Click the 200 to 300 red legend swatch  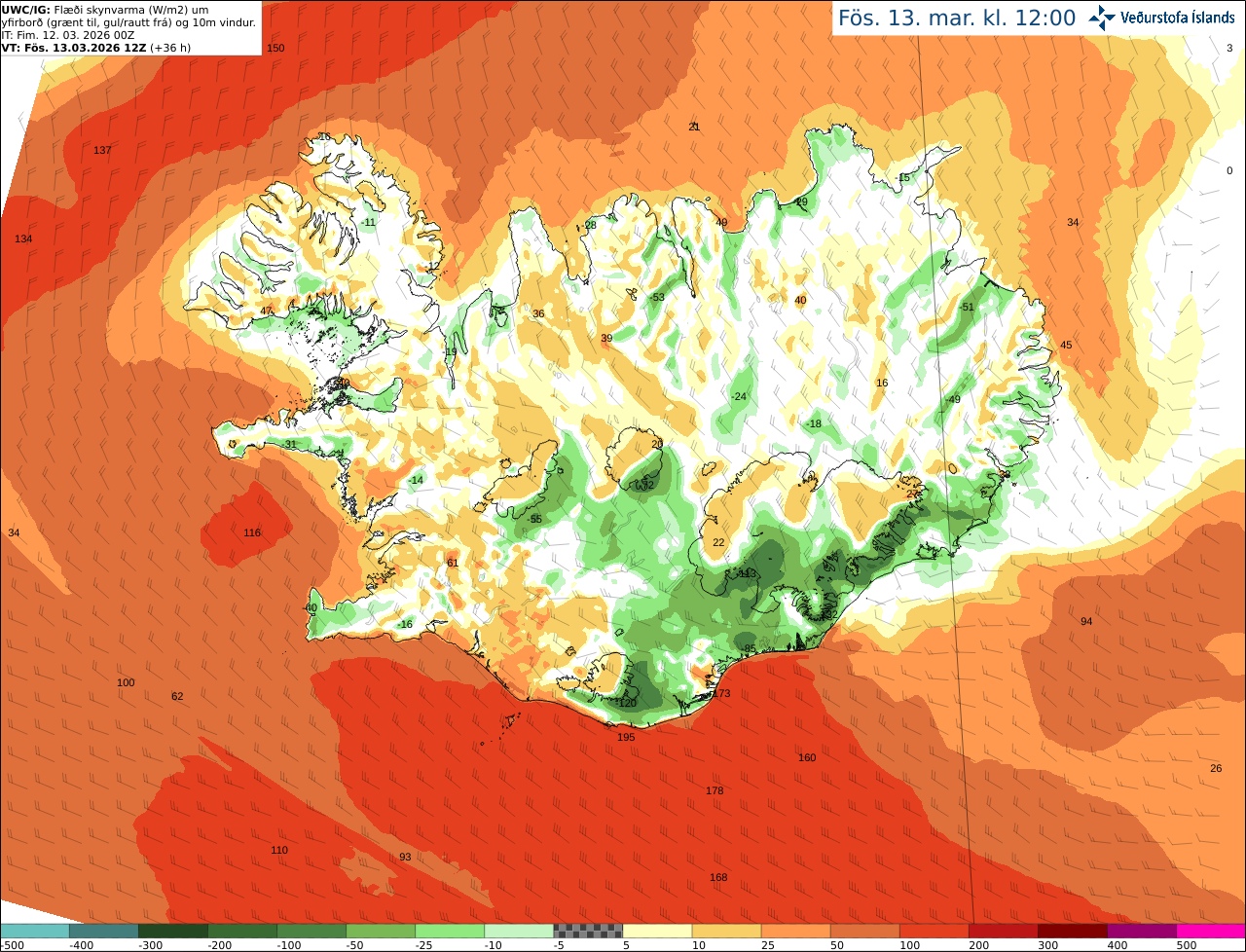[1003, 930]
